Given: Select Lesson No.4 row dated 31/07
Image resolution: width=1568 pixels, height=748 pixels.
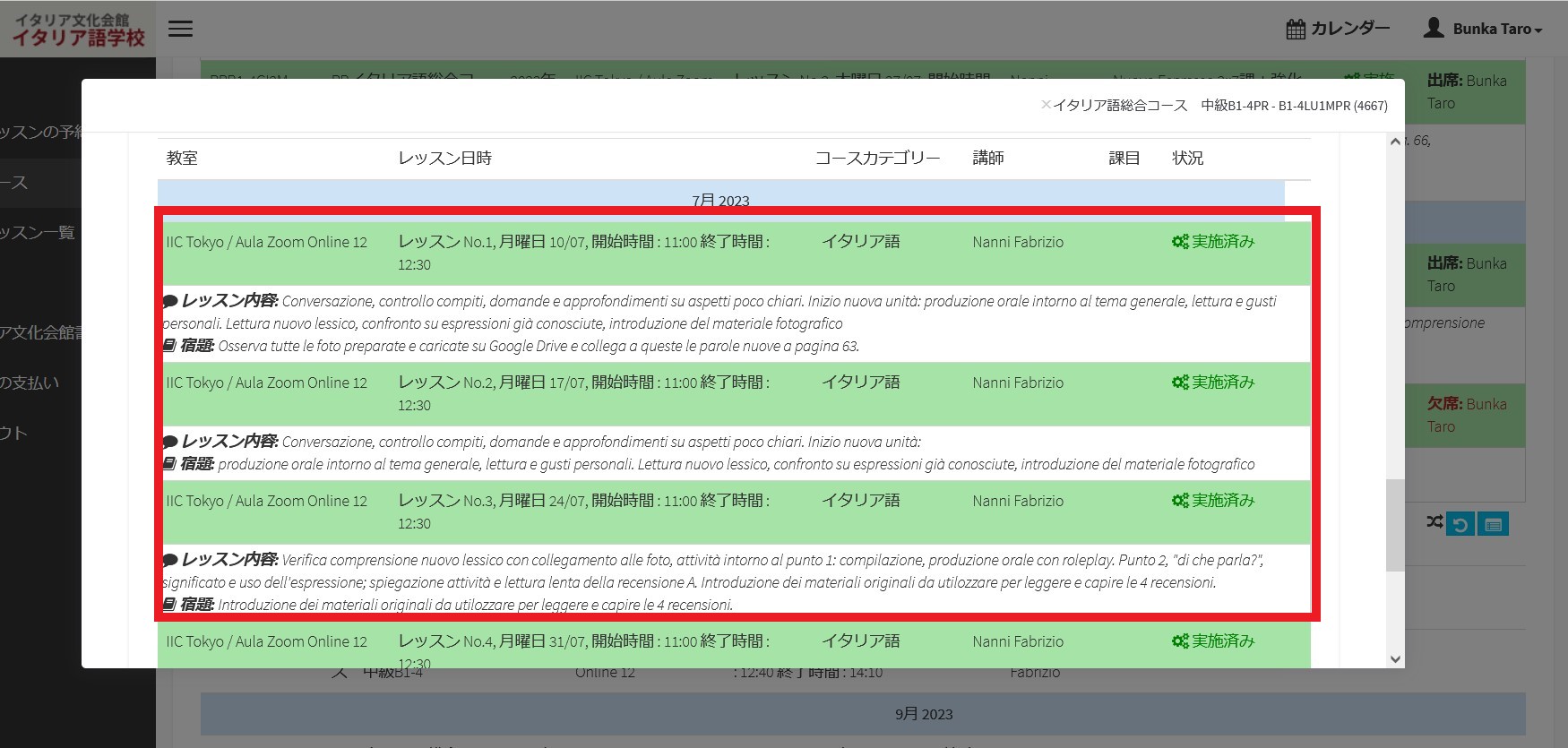Looking at the screenshot, I should 582,642.
